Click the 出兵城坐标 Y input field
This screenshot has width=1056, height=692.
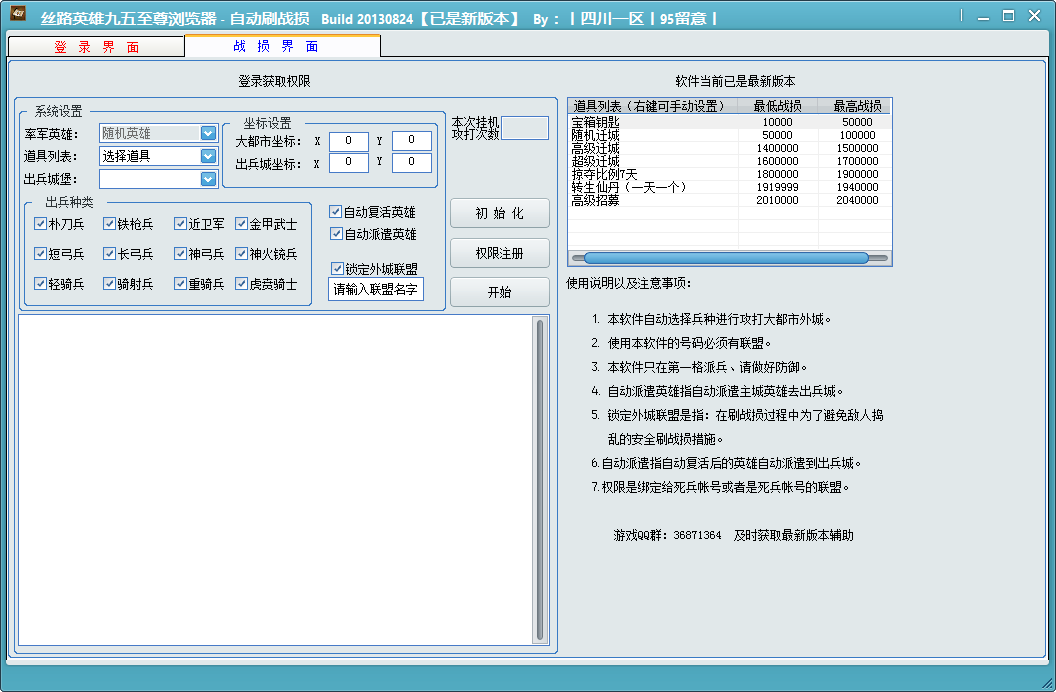point(411,162)
